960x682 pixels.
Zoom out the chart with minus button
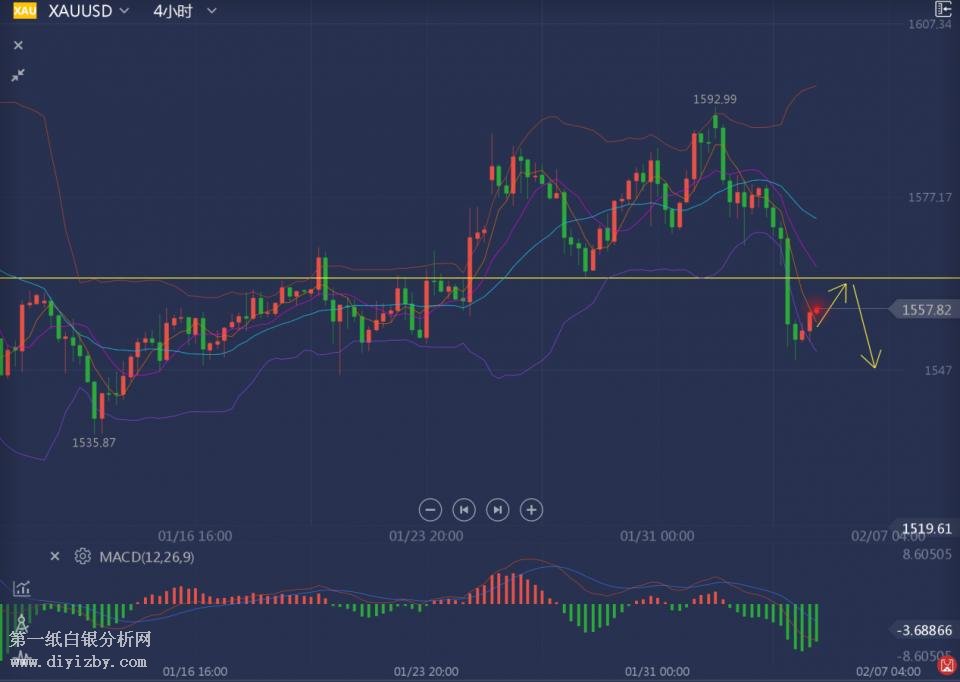(430, 510)
